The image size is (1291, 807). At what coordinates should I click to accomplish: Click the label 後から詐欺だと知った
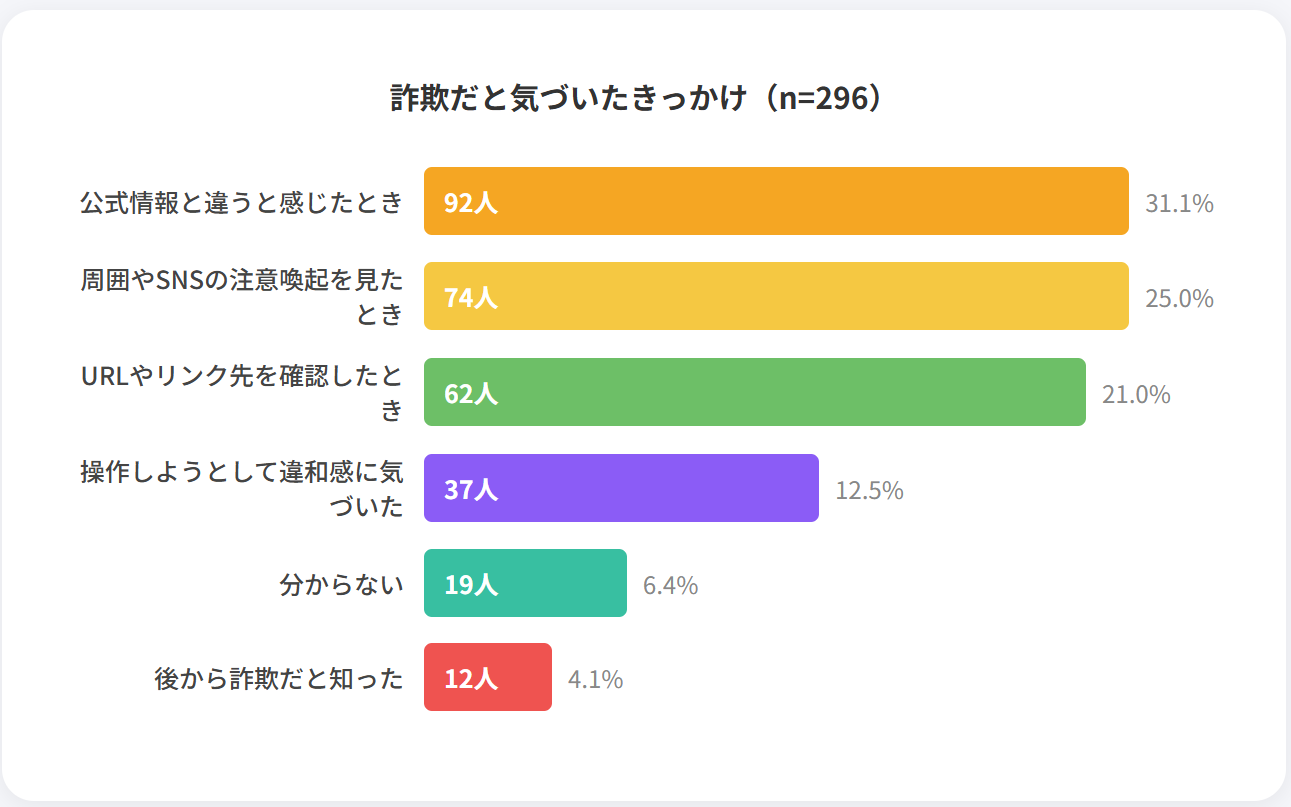coord(279,679)
